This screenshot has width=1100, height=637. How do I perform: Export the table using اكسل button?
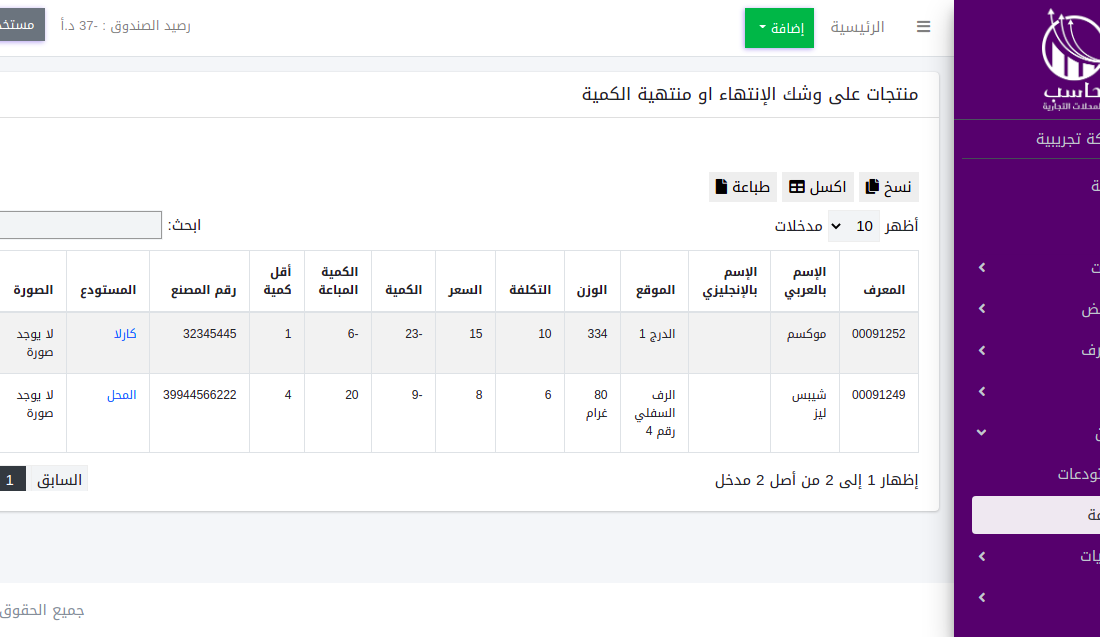[x=817, y=187]
